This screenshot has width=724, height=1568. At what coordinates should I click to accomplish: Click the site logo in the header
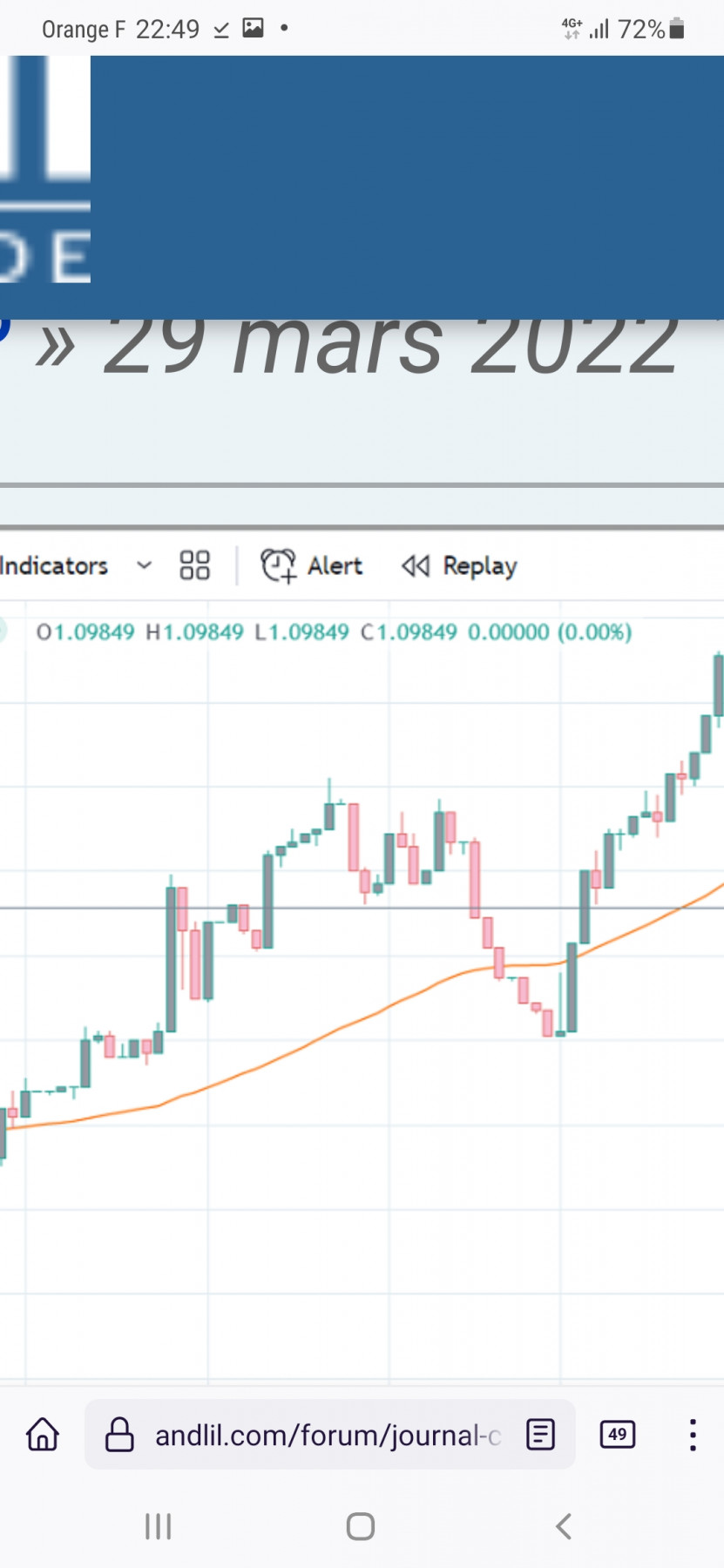click(45, 170)
